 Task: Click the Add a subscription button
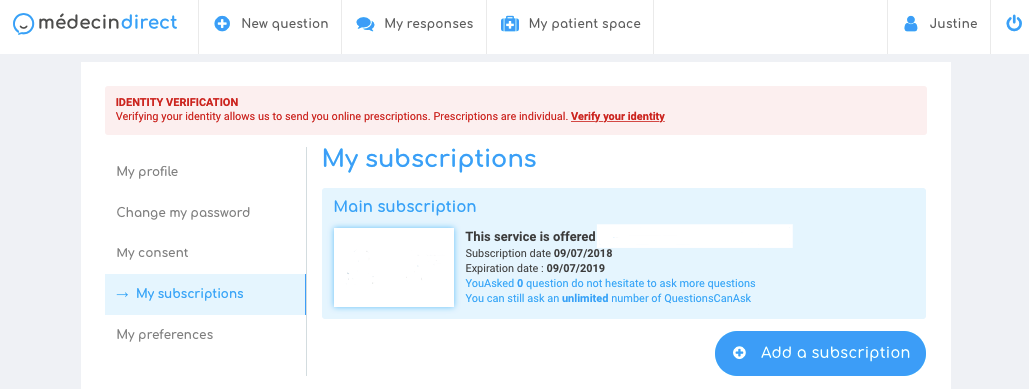(820, 354)
